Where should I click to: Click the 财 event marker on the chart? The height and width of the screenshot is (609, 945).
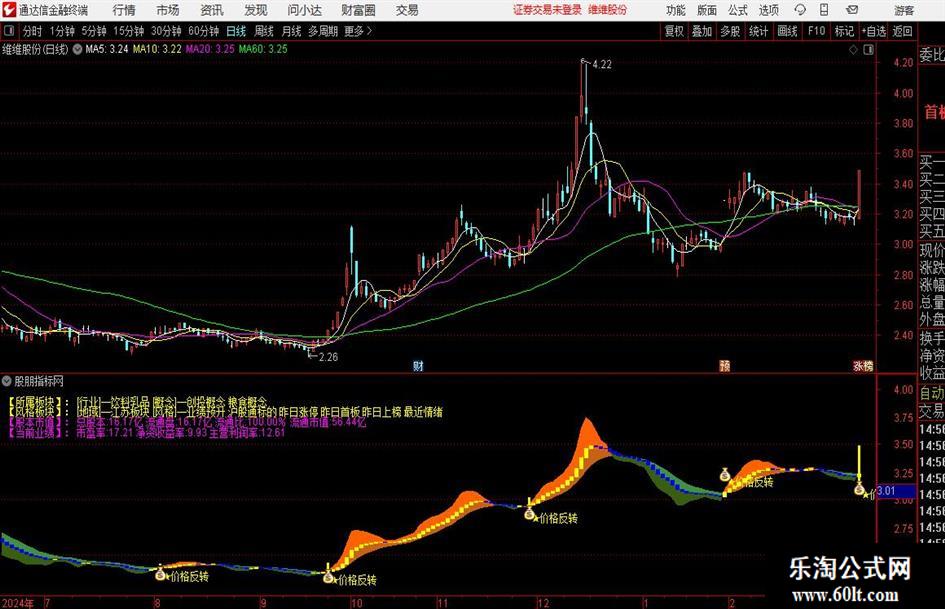(418, 365)
